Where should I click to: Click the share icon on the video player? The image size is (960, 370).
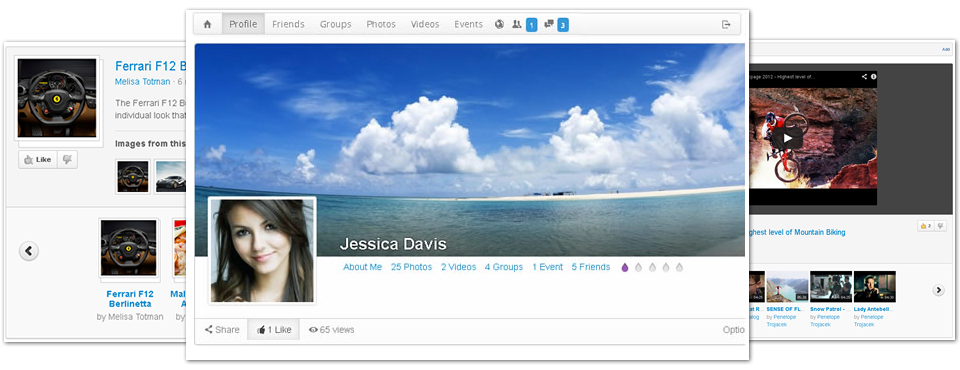[x=864, y=77]
